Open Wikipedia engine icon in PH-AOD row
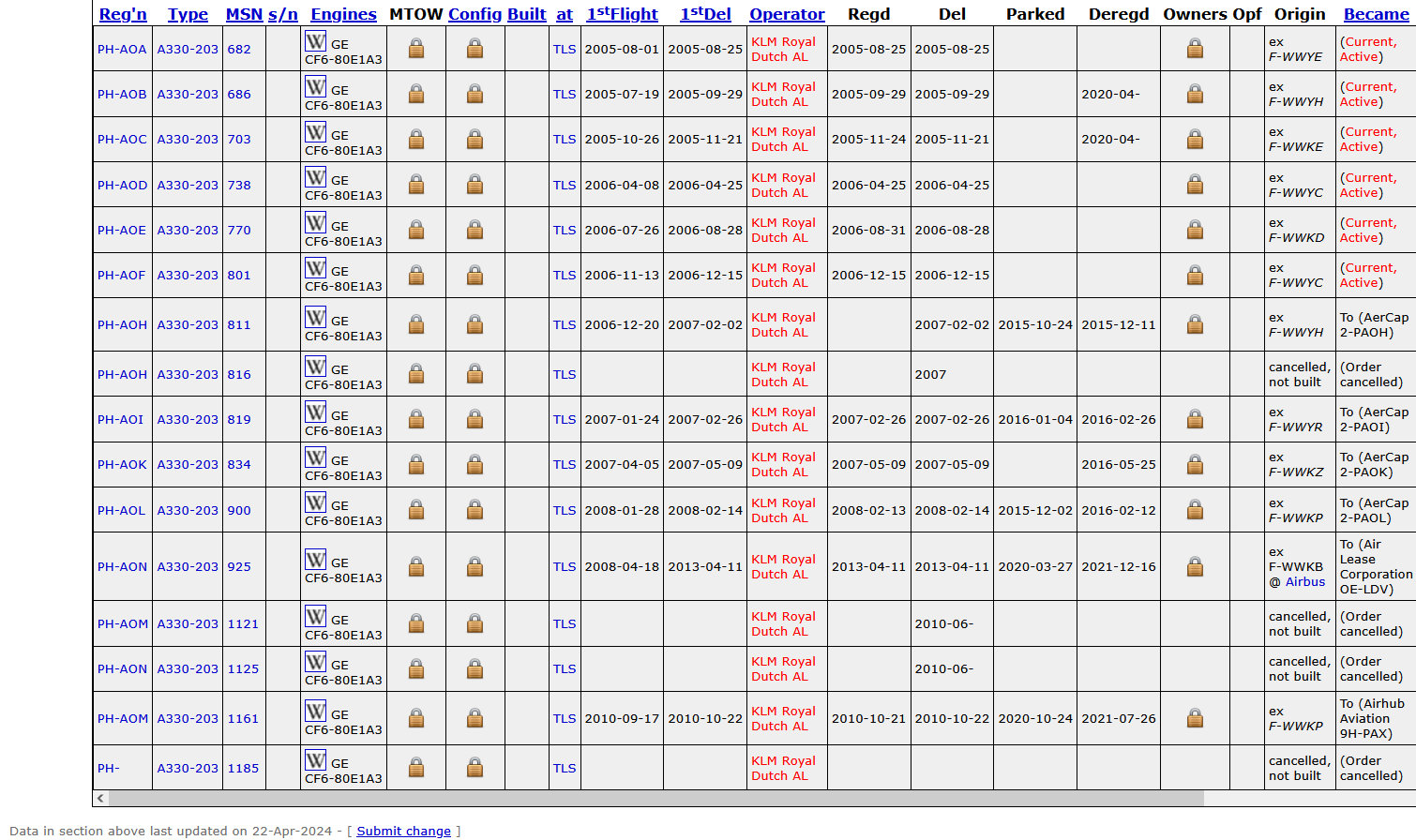1416x840 pixels. pos(316,177)
